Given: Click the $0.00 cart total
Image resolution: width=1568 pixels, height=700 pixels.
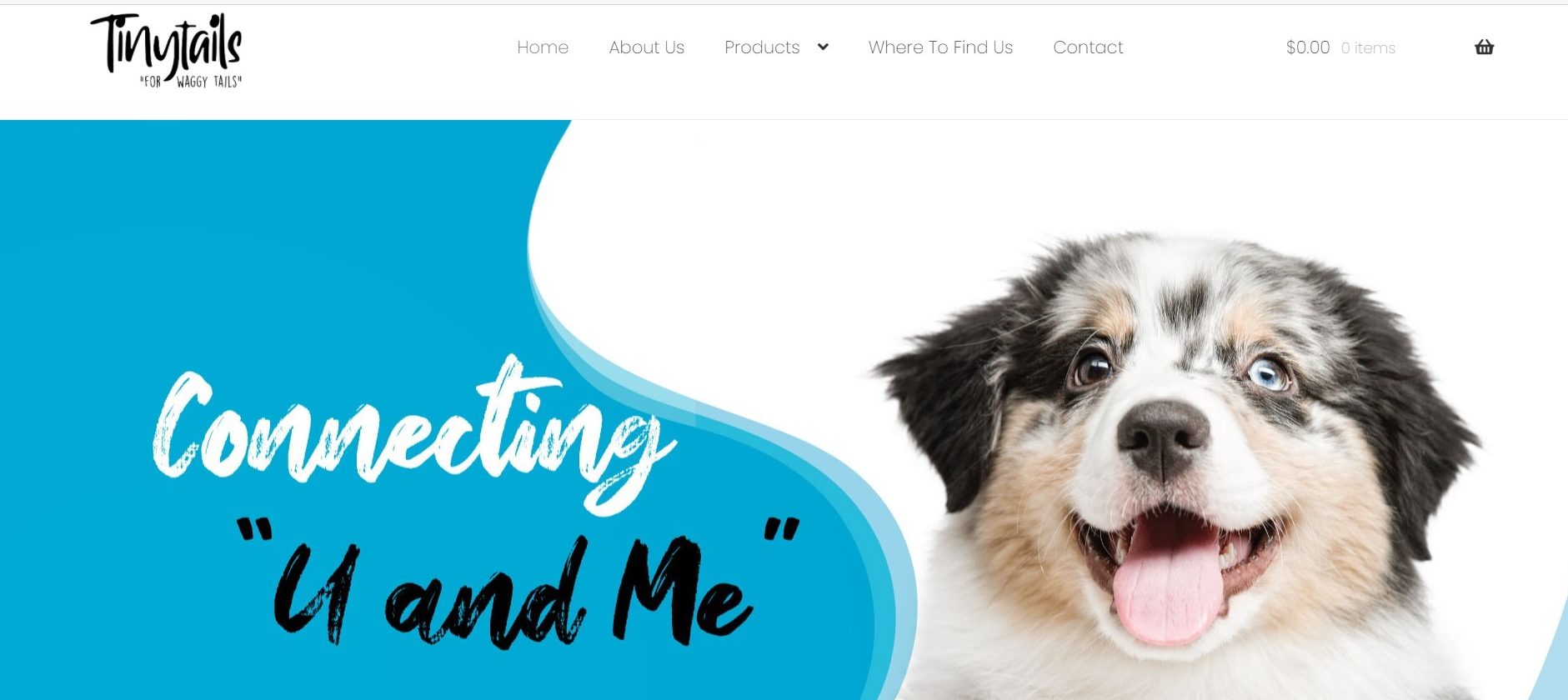Looking at the screenshot, I should pos(1308,47).
